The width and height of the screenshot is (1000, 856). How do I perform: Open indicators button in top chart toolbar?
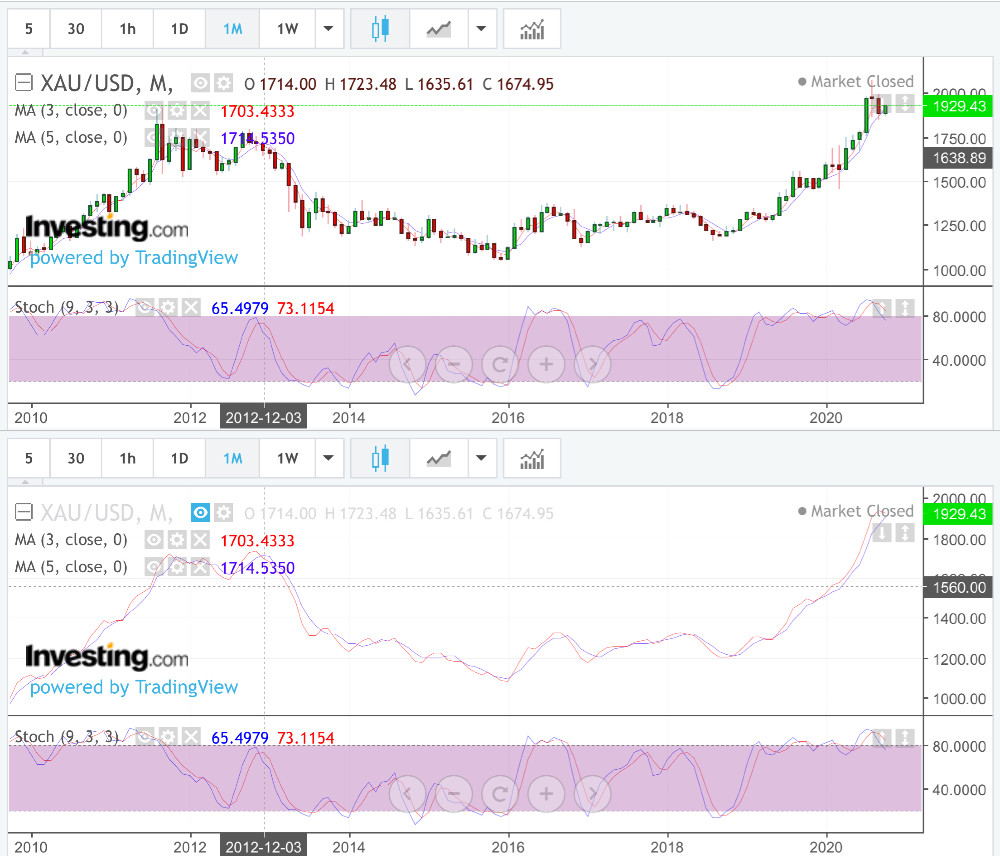click(x=532, y=29)
